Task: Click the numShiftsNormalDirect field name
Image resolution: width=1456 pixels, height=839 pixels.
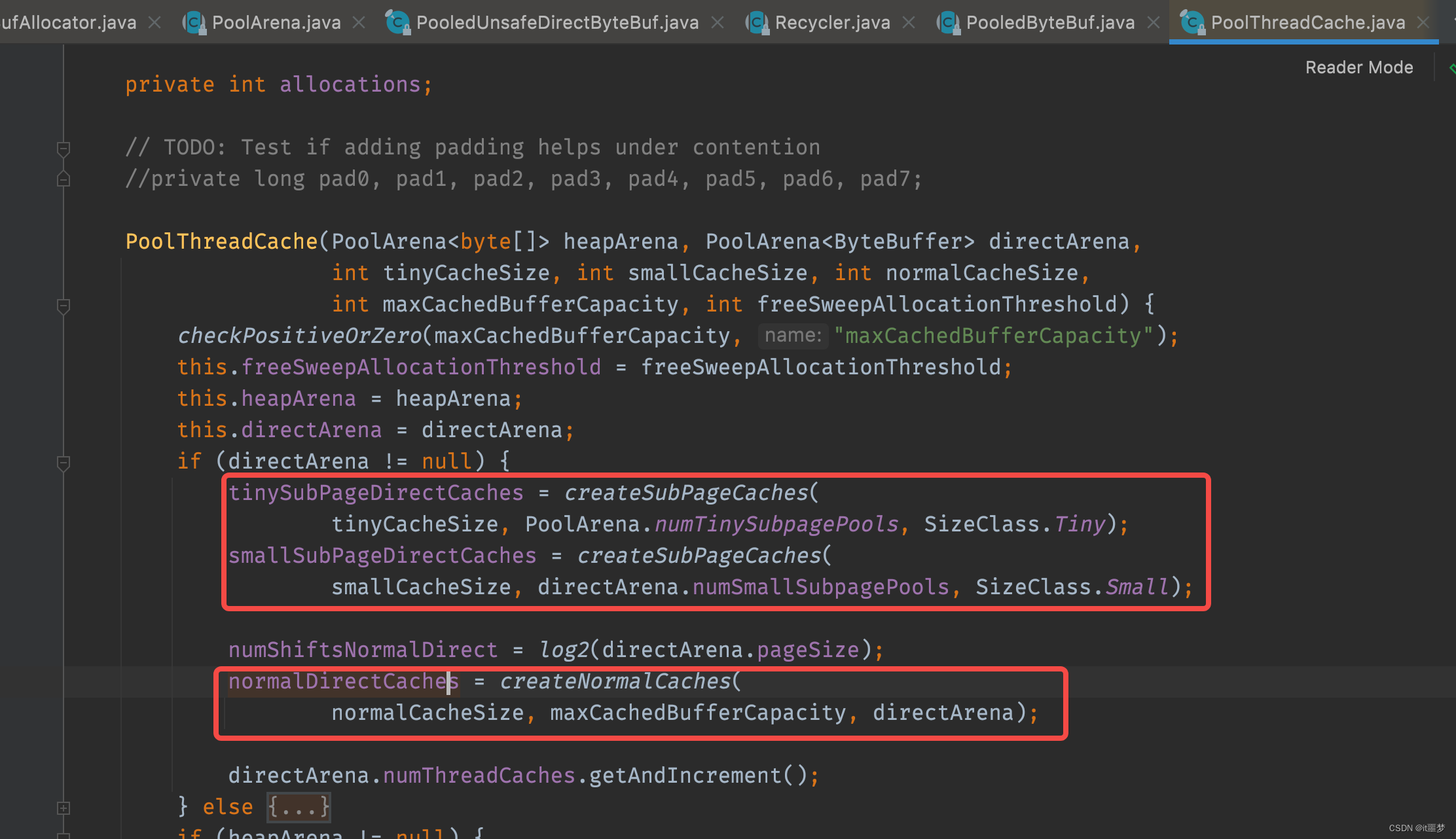Action: 363,650
